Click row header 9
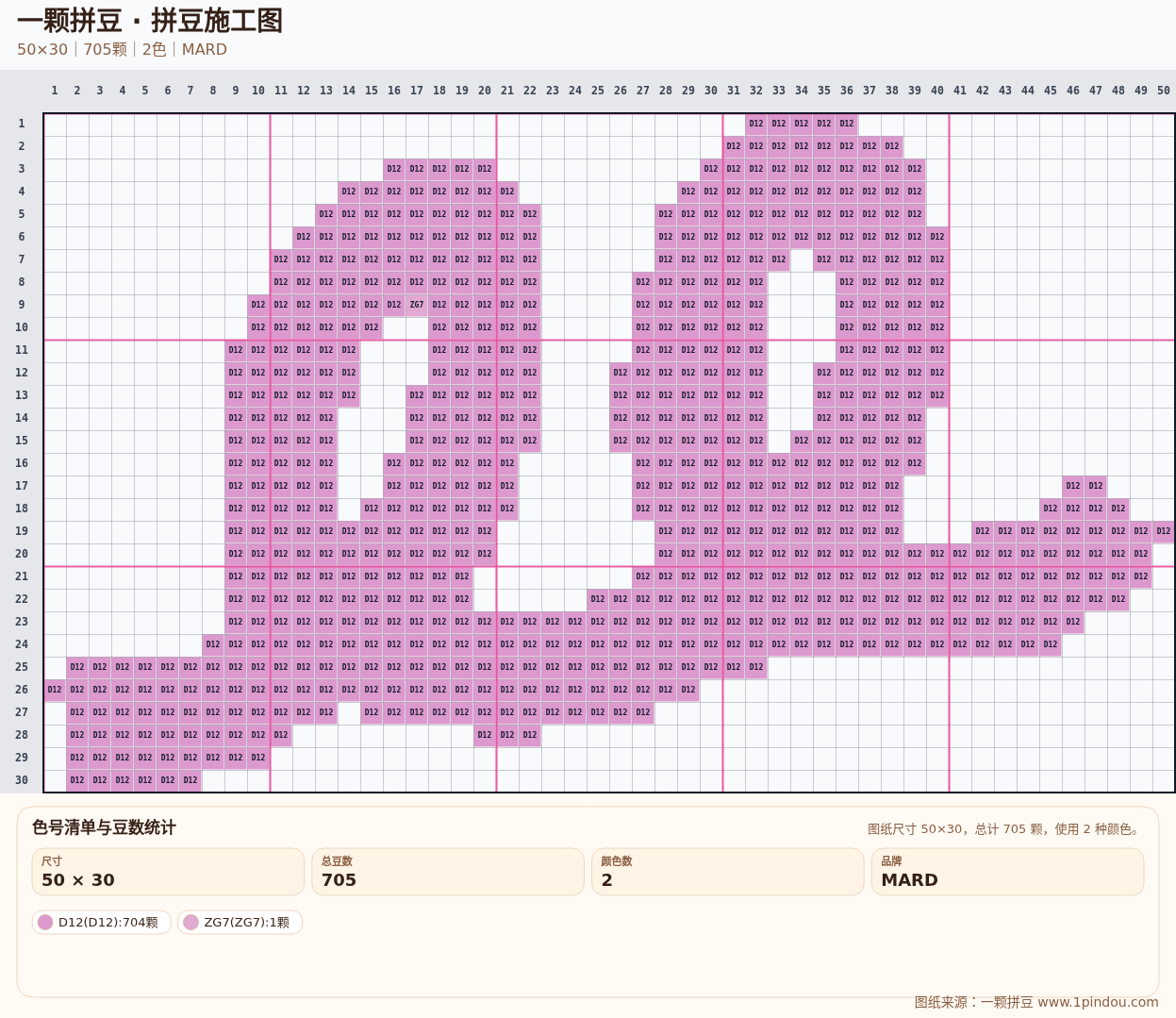 click(x=21, y=305)
